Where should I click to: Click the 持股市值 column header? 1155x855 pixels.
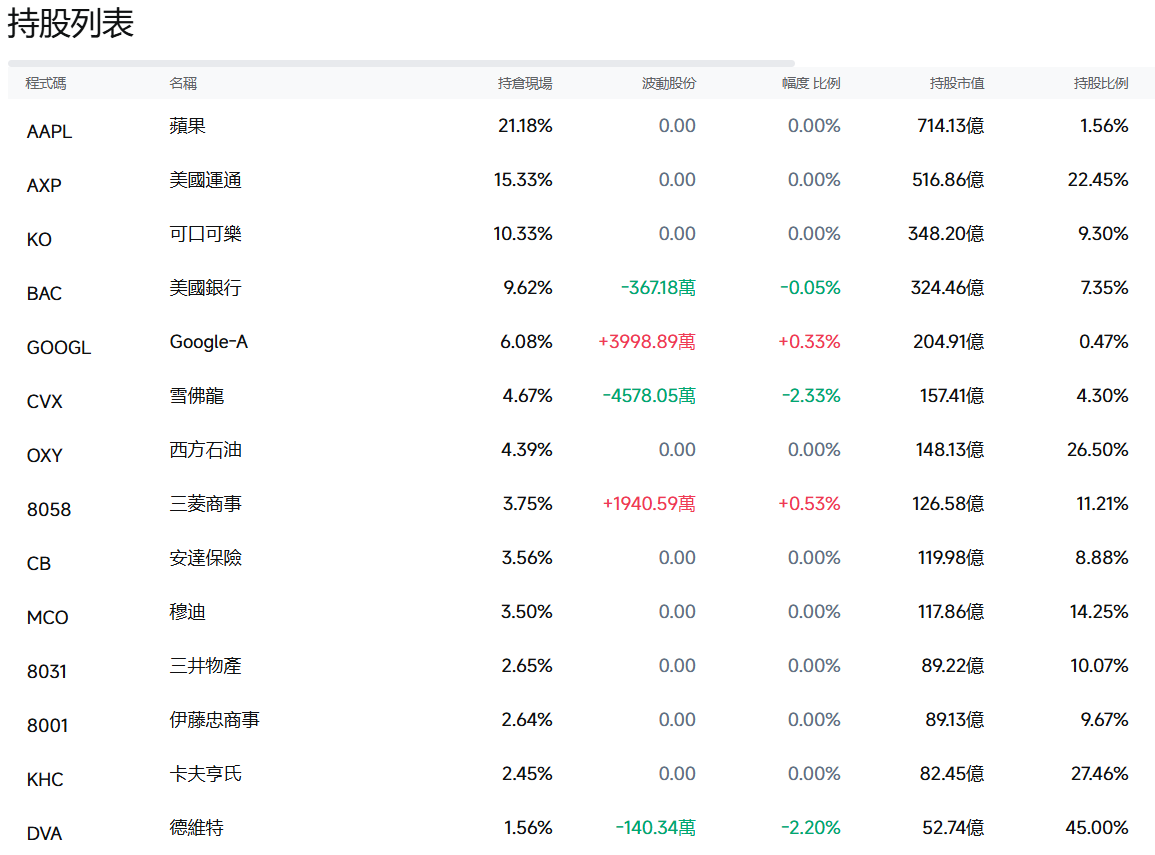tap(956, 83)
